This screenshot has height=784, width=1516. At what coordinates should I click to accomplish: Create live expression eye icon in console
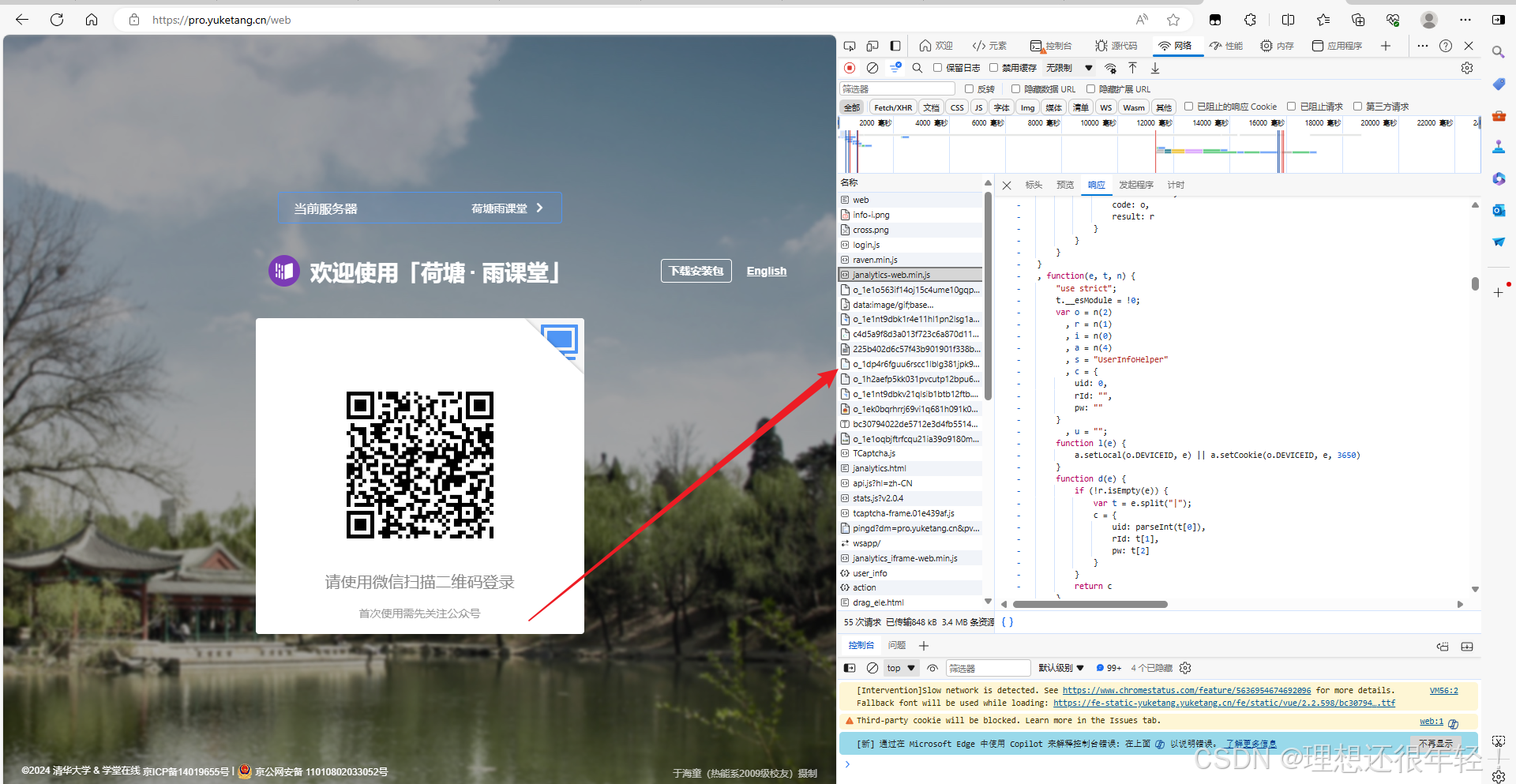(932, 668)
